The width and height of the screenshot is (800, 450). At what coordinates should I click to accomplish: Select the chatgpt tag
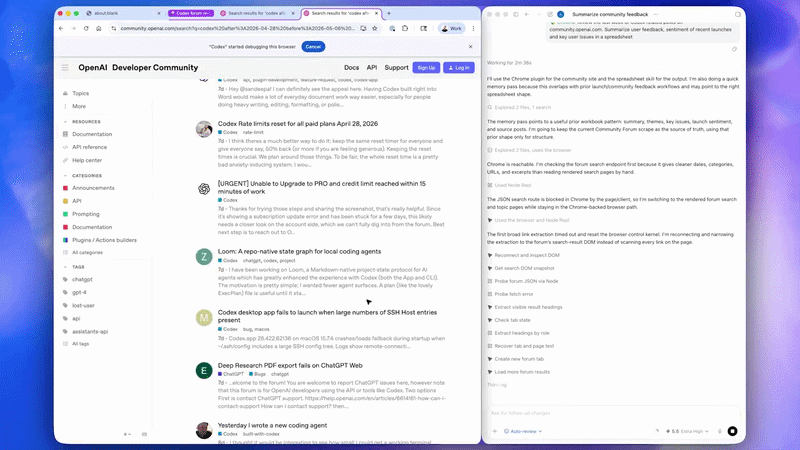point(82,280)
